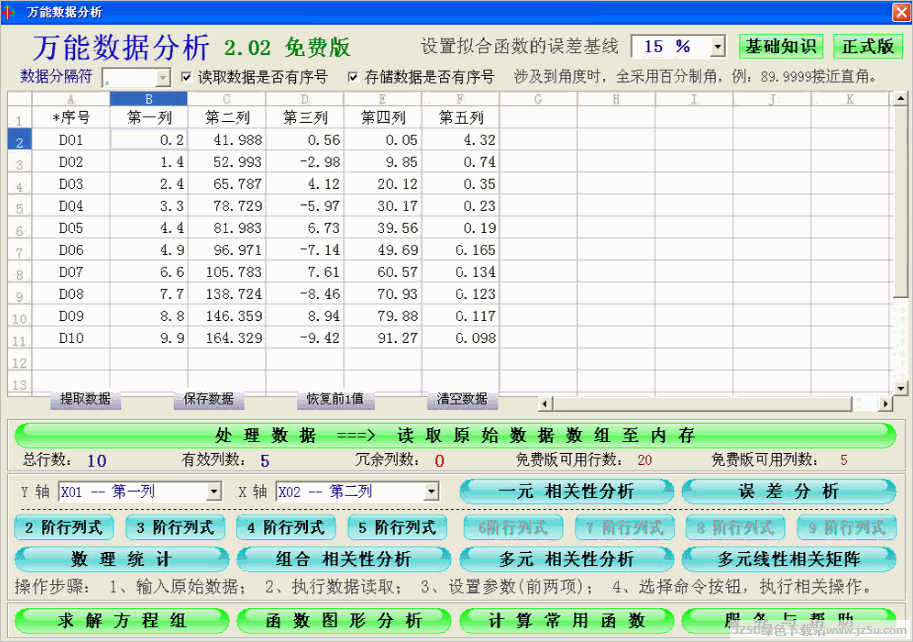Open 计算常用函数
Image resolution: width=913 pixels, height=642 pixels.
[566, 620]
